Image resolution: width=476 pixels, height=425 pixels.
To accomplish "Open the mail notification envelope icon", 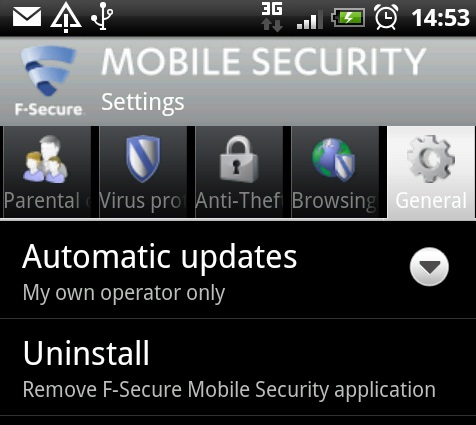I will [27, 17].
